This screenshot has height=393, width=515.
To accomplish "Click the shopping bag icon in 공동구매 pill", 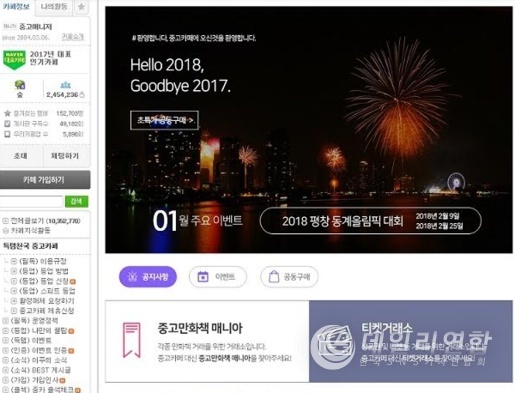I will pos(274,277).
